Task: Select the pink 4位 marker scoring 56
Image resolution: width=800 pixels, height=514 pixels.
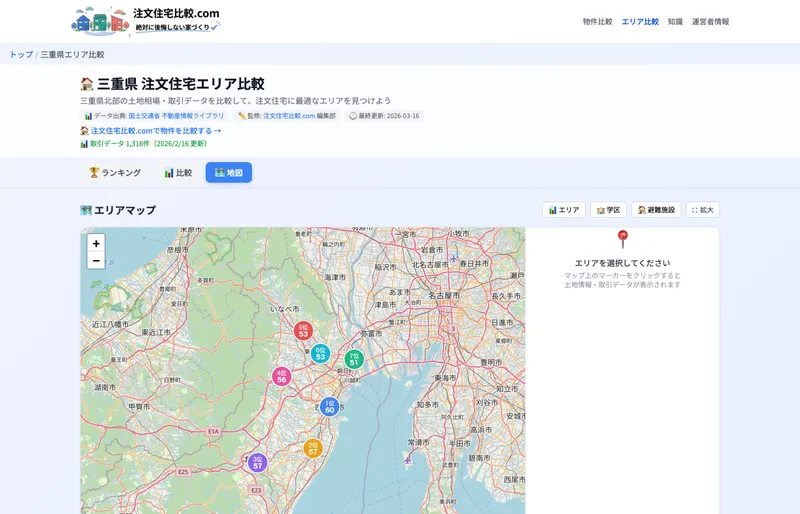Action: [282, 377]
